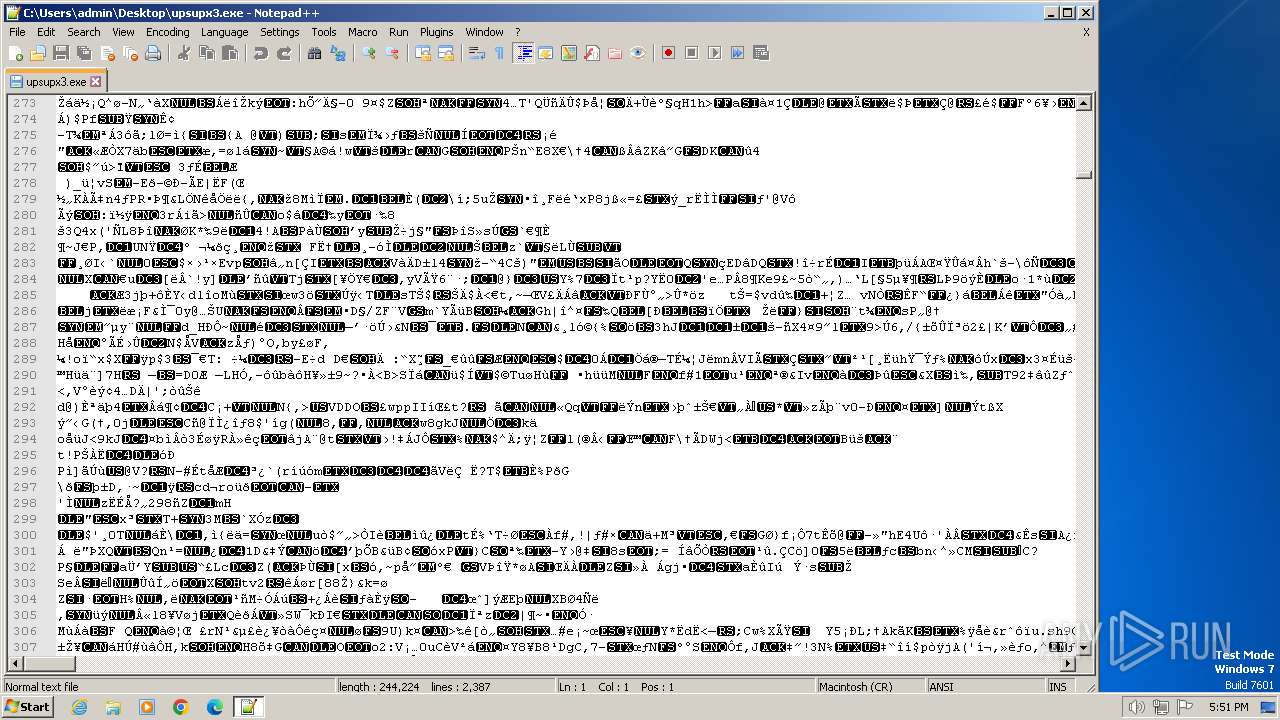Click 'Normal text file' status text

click(42, 687)
